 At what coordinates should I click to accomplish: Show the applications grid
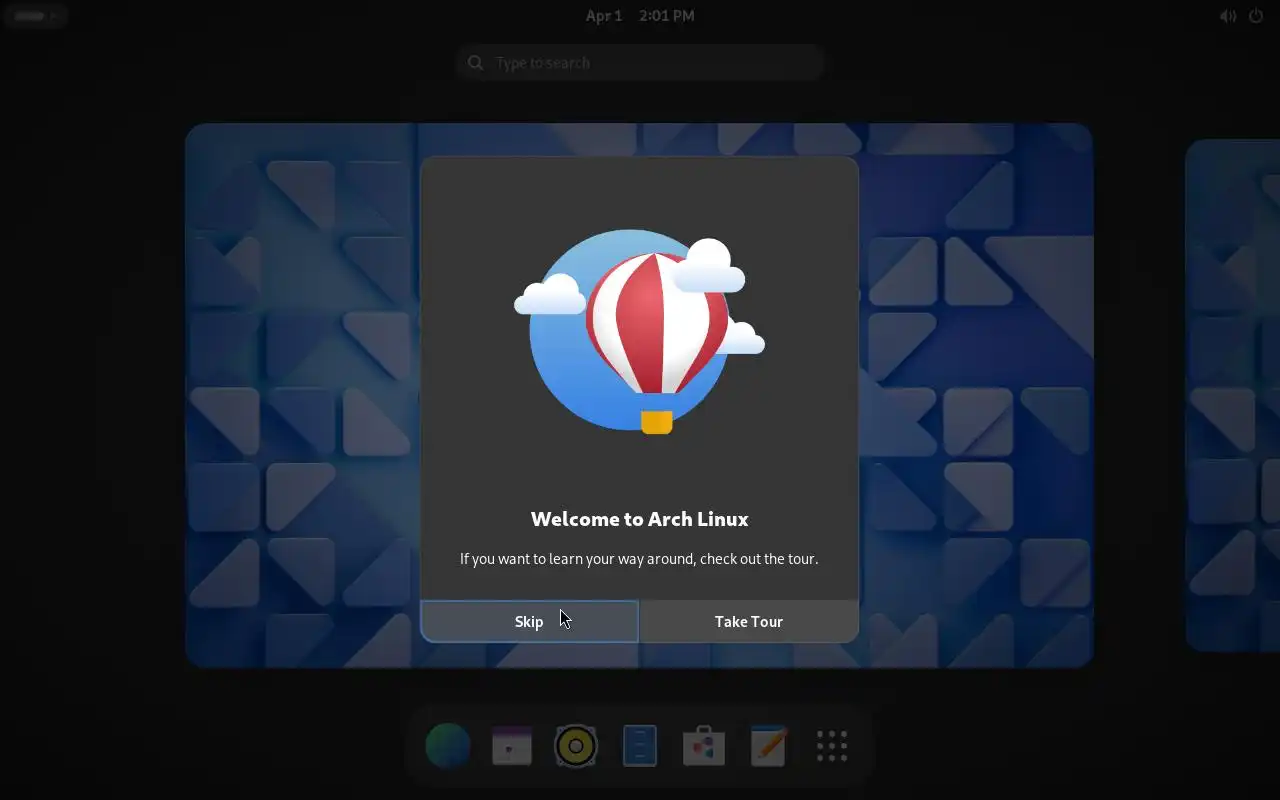point(832,746)
